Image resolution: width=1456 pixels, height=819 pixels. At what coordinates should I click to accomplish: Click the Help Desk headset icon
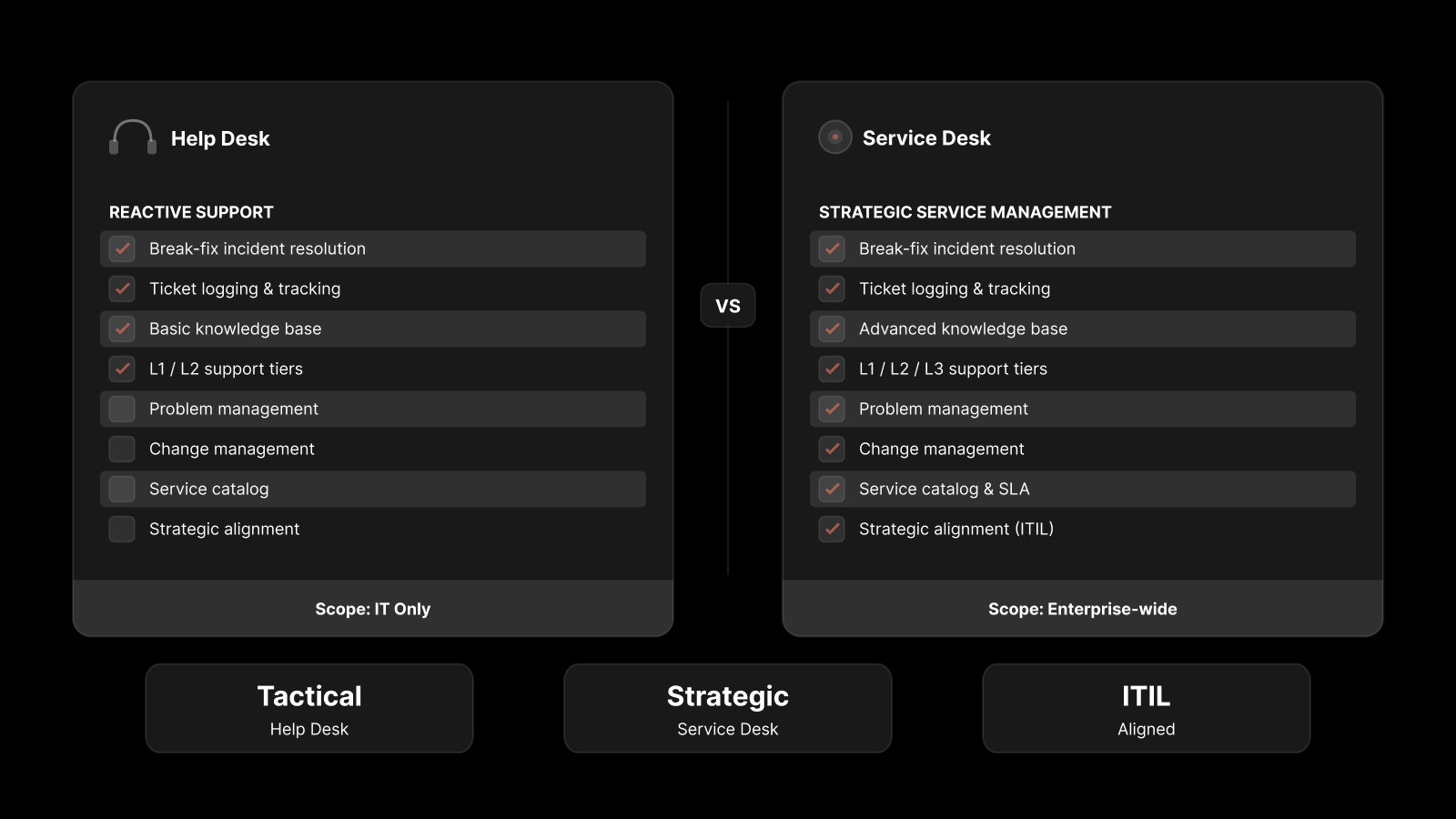tap(133, 137)
